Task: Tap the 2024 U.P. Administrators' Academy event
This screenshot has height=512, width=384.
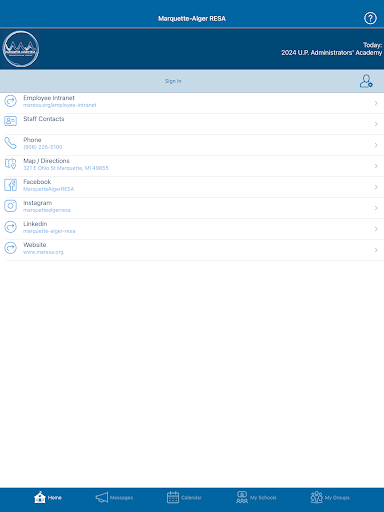Action: tap(332, 53)
